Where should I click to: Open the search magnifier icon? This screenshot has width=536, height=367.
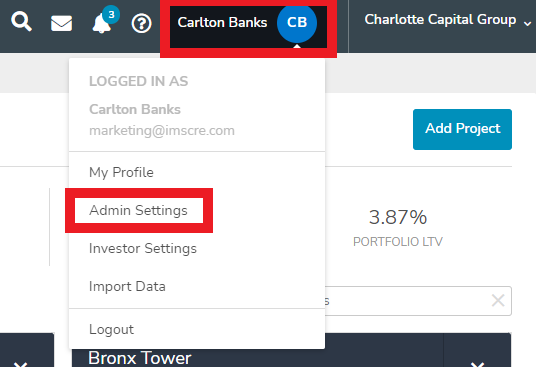[x=22, y=22]
